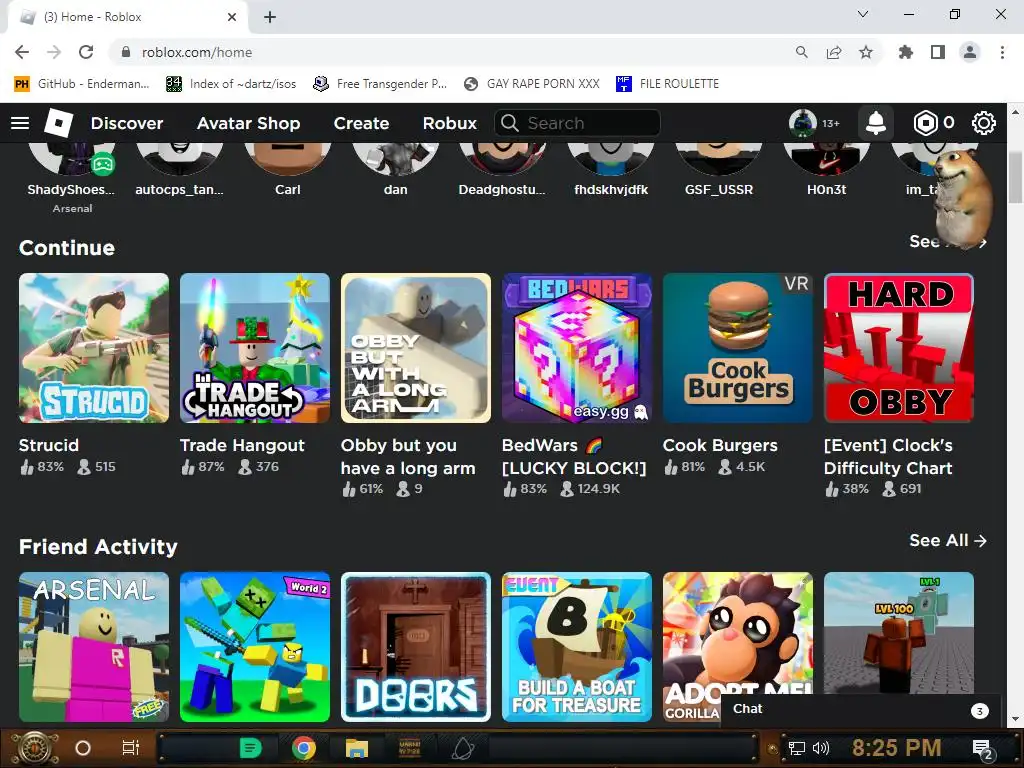Close the Home - Roblox tab
1024x768 pixels.
point(231,17)
